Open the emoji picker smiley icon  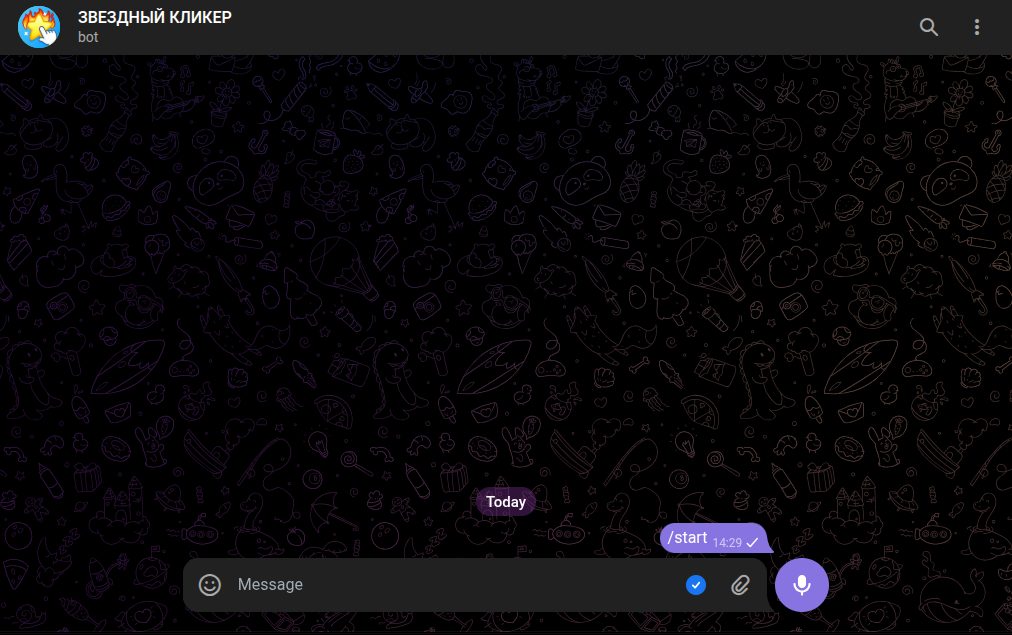tap(210, 585)
